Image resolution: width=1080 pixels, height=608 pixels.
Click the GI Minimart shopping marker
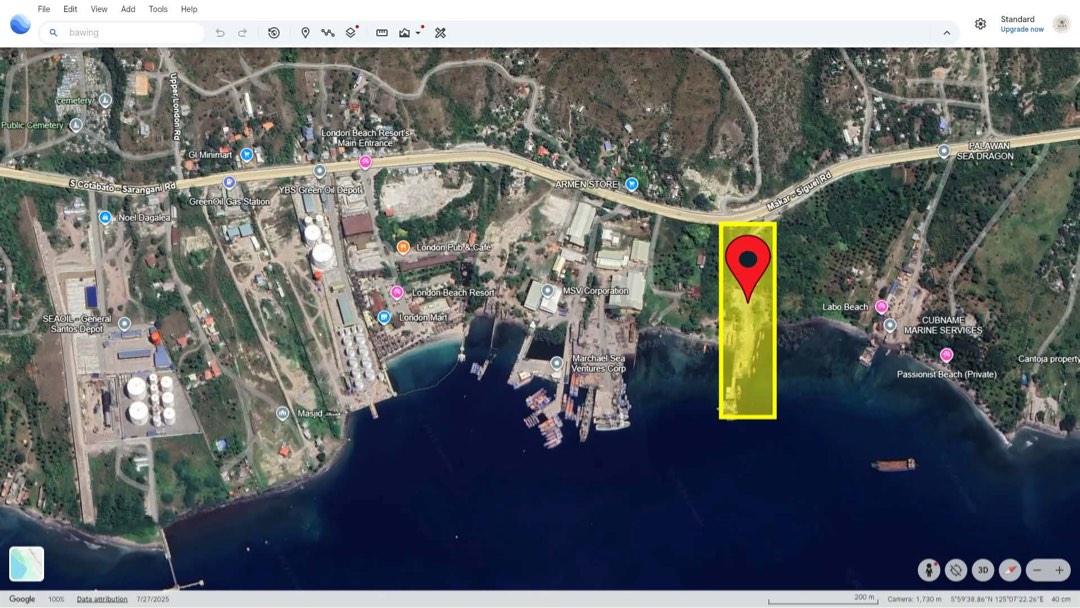[247, 154]
